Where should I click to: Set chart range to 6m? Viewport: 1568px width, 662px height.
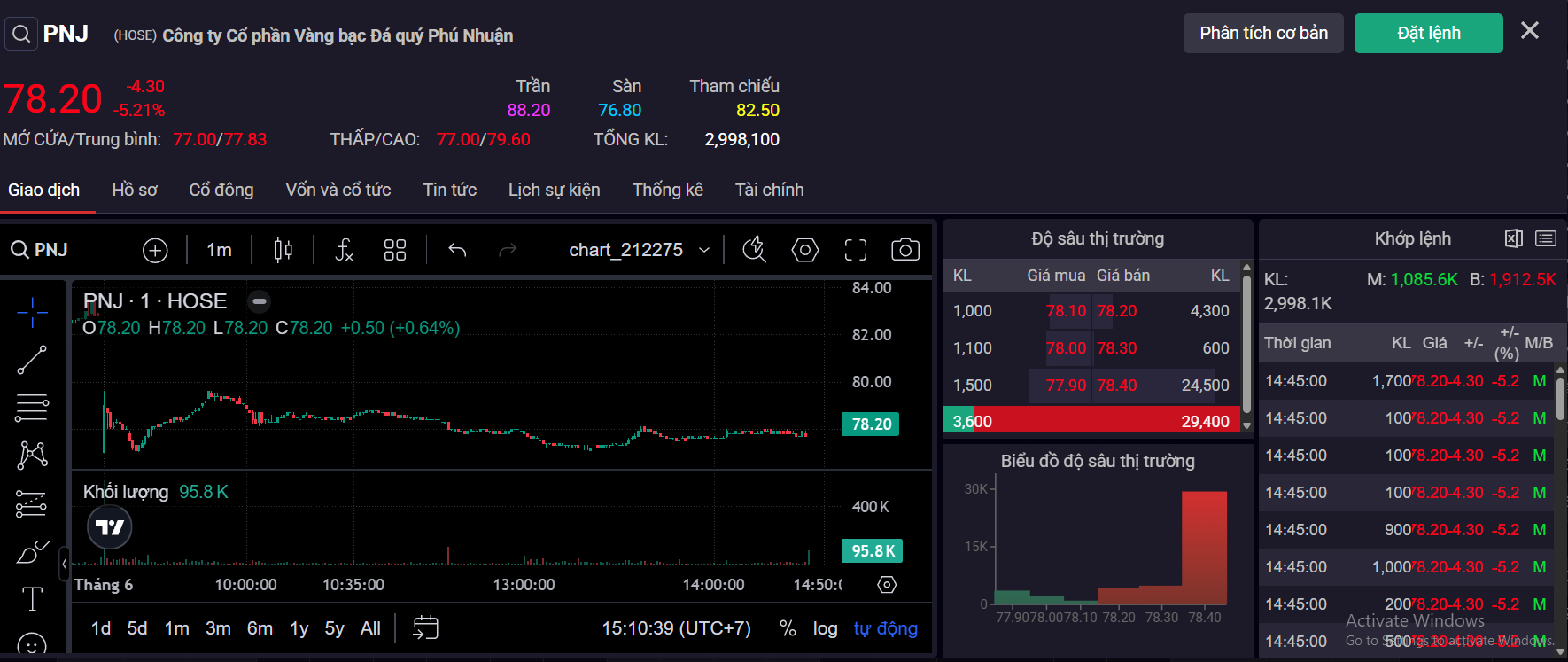click(260, 628)
